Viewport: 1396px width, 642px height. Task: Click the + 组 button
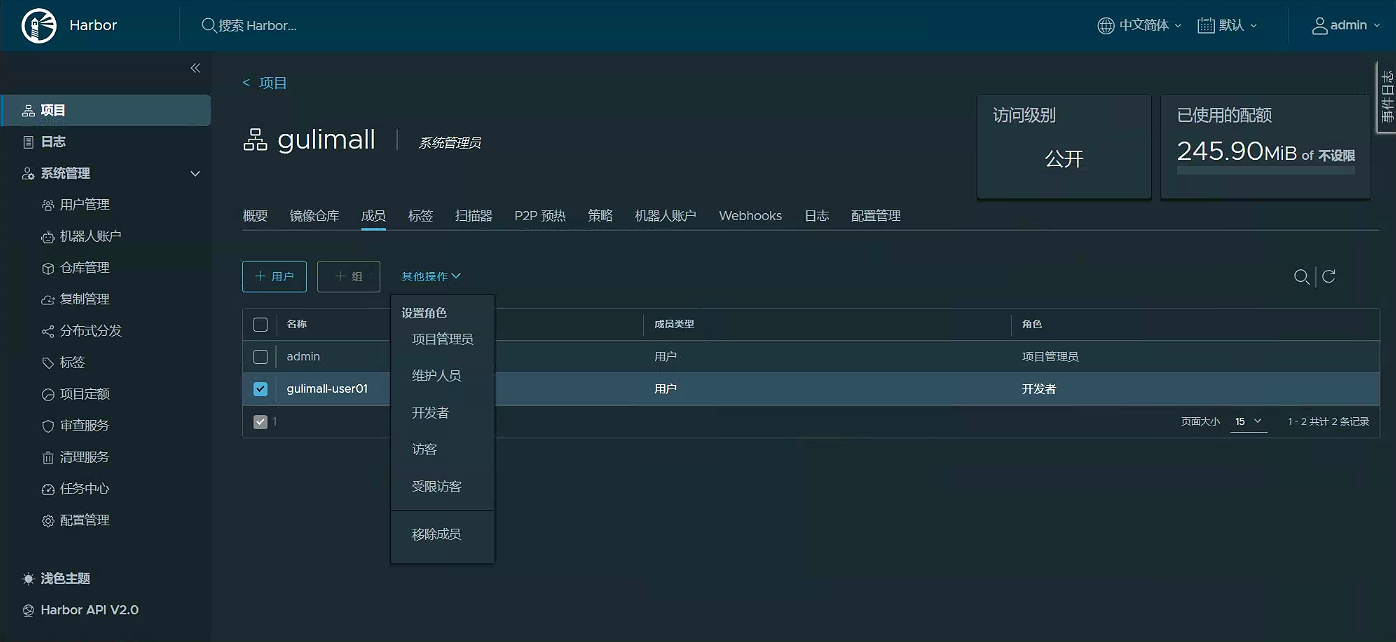click(349, 277)
